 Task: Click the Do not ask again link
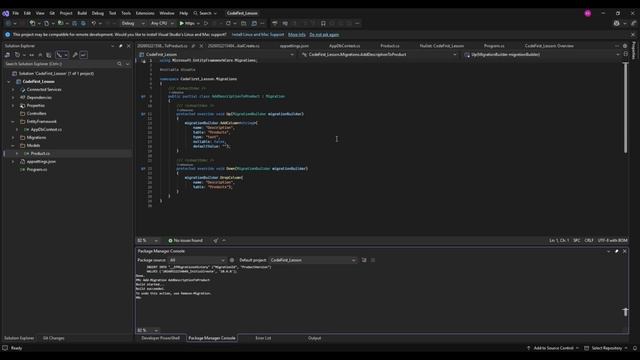(324, 35)
